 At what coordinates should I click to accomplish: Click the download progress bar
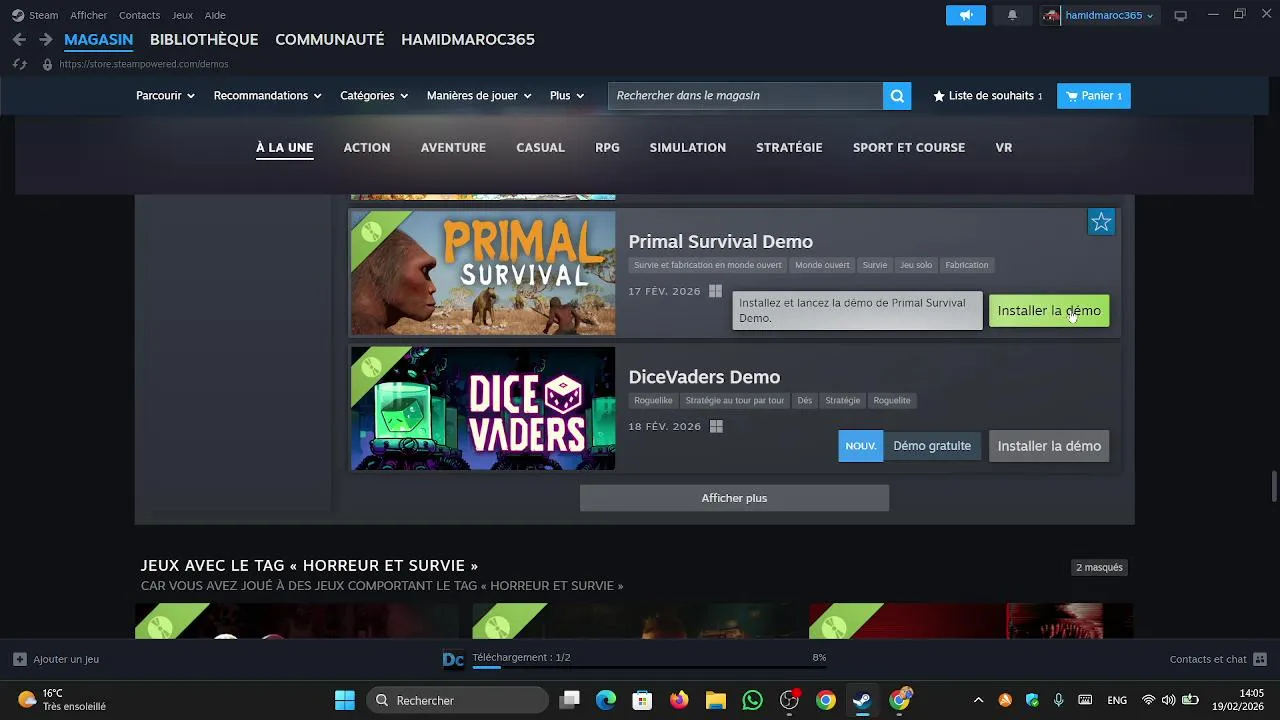(x=648, y=668)
